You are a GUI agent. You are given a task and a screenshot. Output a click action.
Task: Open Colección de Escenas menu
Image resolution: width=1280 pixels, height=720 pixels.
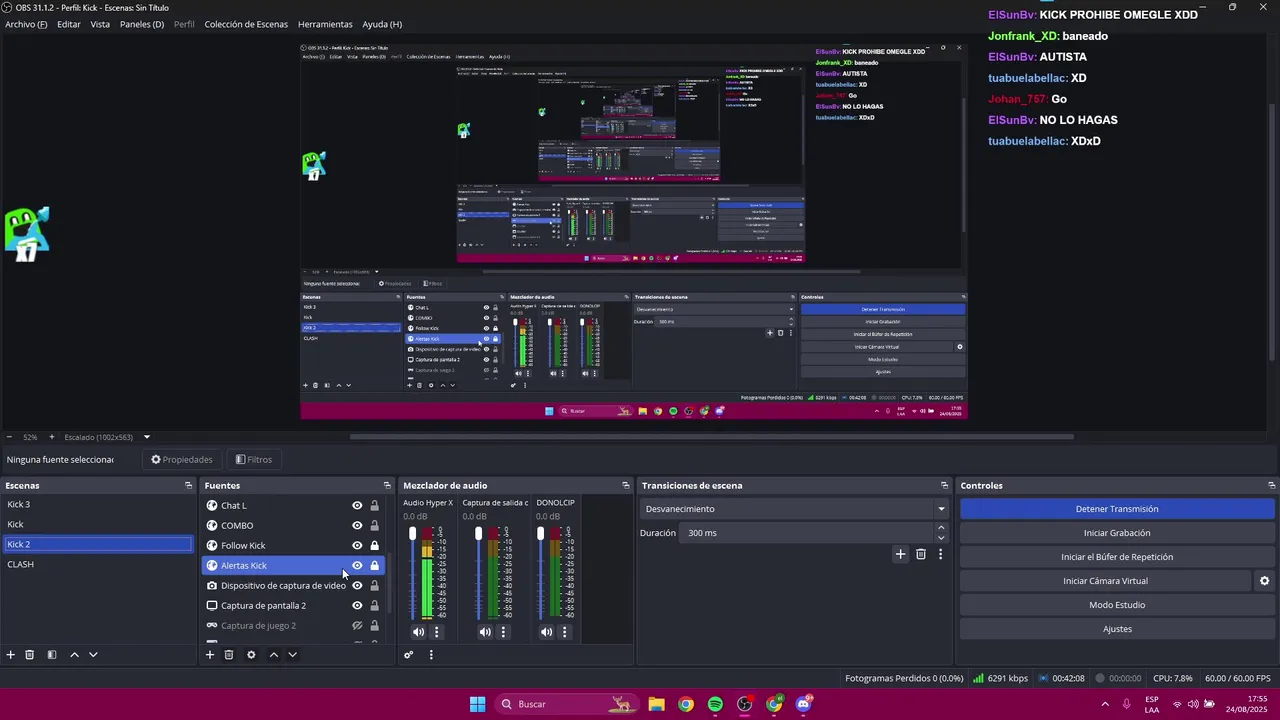pyautogui.click(x=246, y=24)
